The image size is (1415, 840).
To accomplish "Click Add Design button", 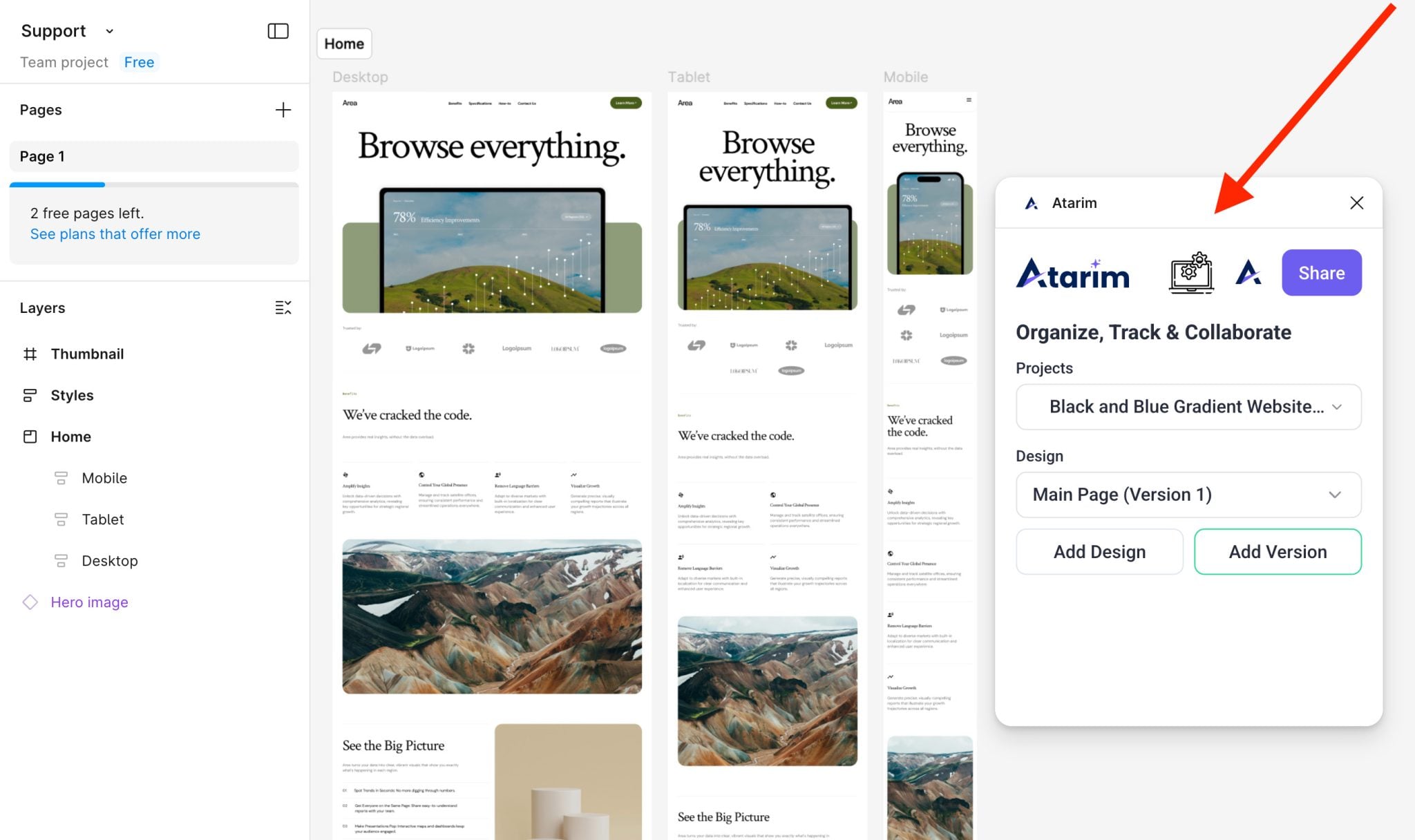I will pyautogui.click(x=1099, y=552).
